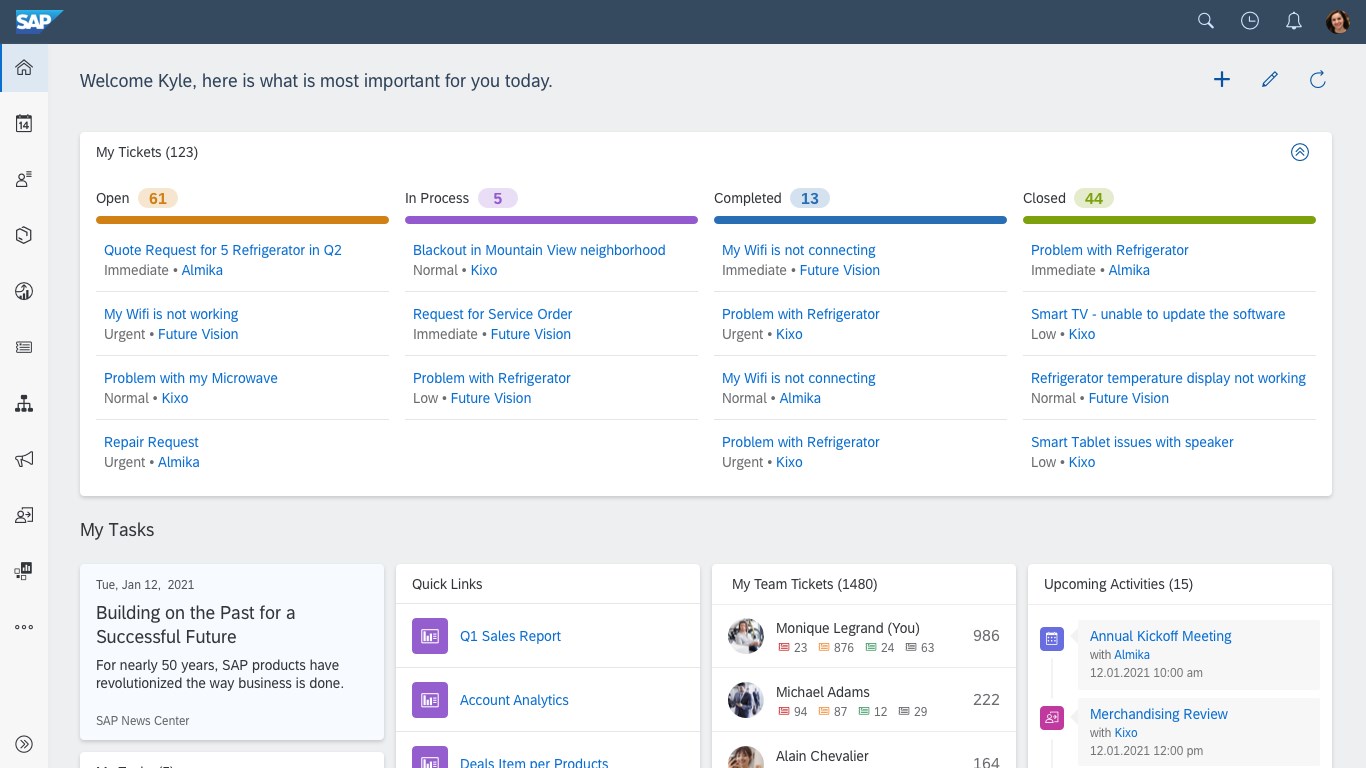Open the user profile avatar menu

click(x=1338, y=21)
